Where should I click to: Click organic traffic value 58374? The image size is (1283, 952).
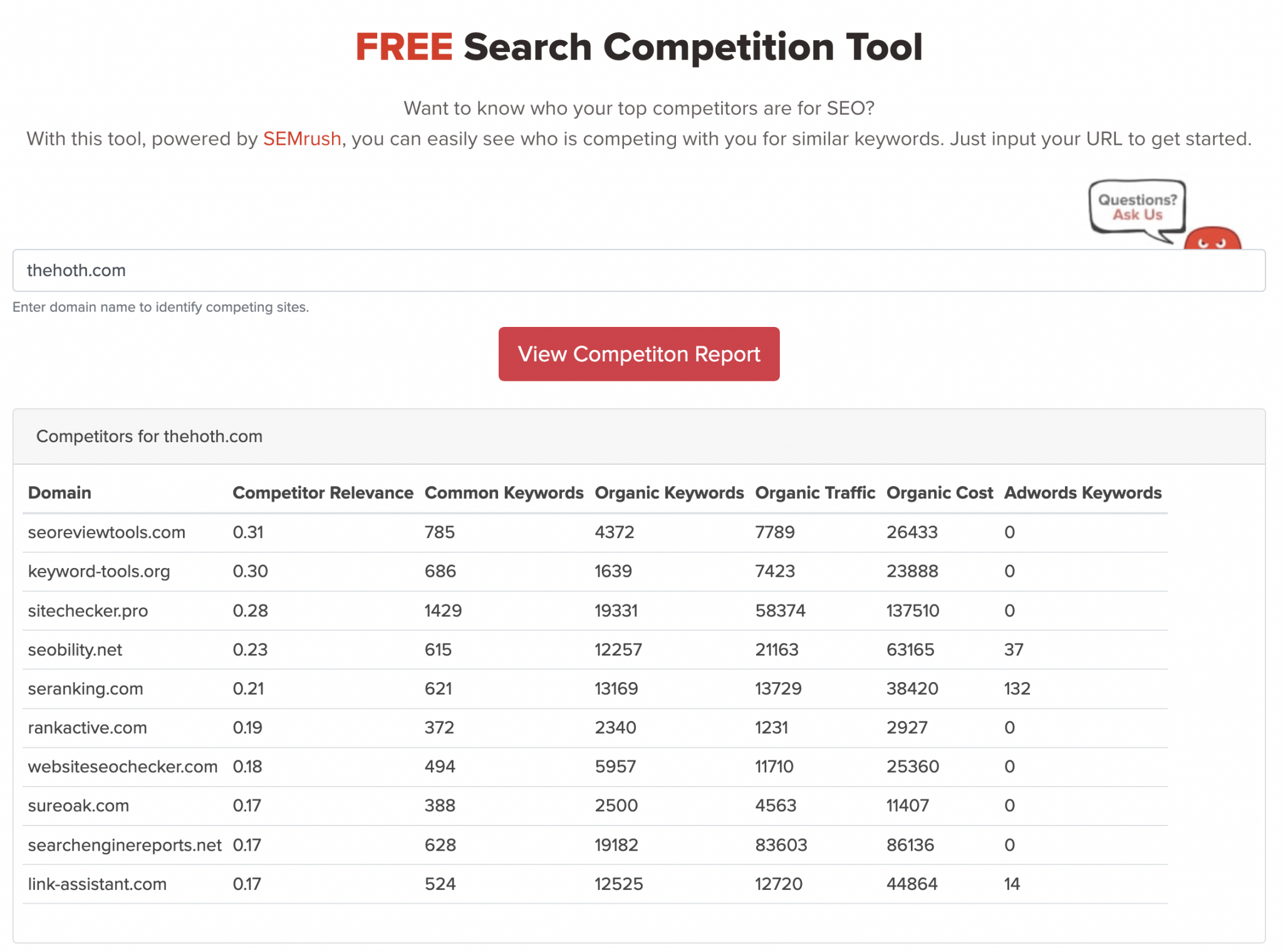coord(780,611)
